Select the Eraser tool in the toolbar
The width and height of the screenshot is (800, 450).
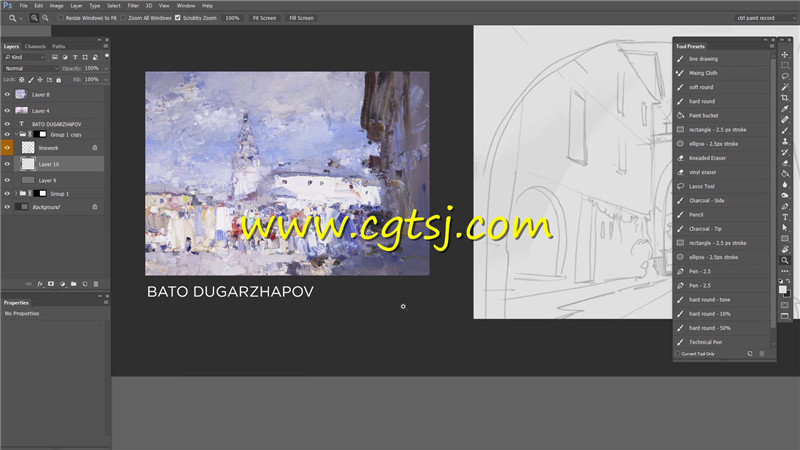coord(785,163)
